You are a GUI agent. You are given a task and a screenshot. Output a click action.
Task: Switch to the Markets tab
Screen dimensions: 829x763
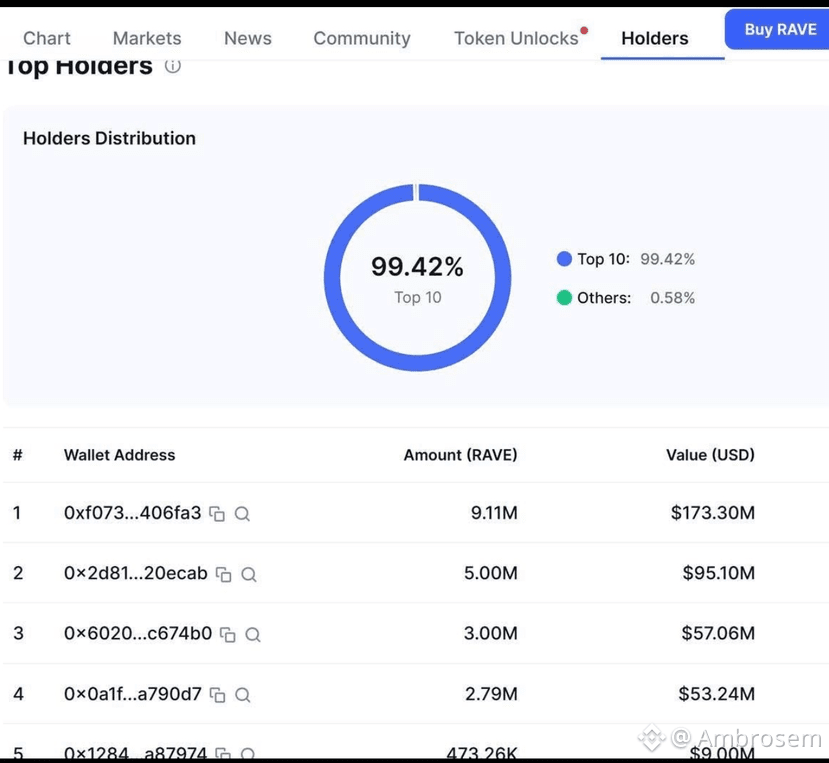click(x=147, y=38)
